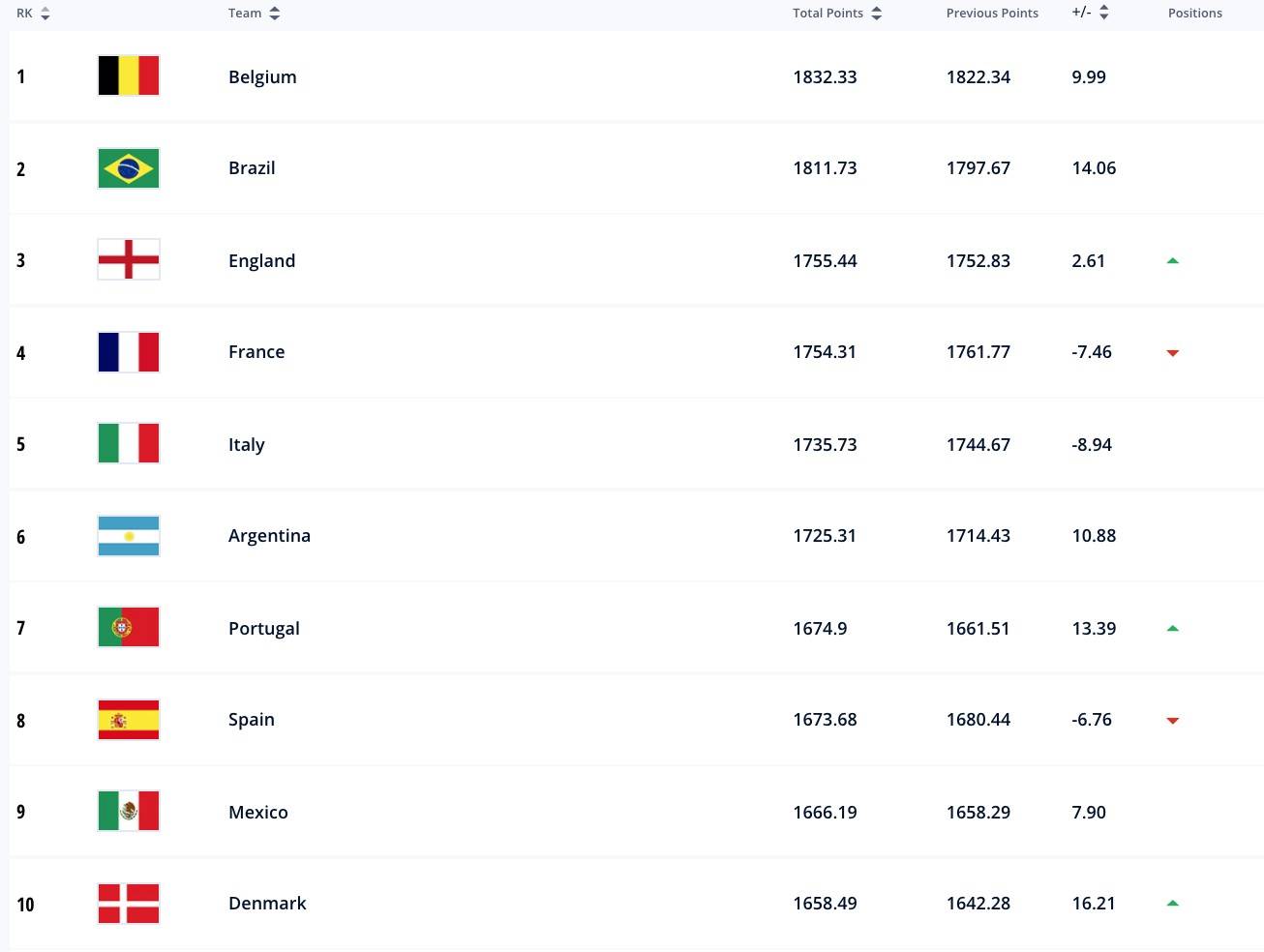This screenshot has width=1264, height=952.
Task: Click the Belgium flag icon
Action: 128,74
